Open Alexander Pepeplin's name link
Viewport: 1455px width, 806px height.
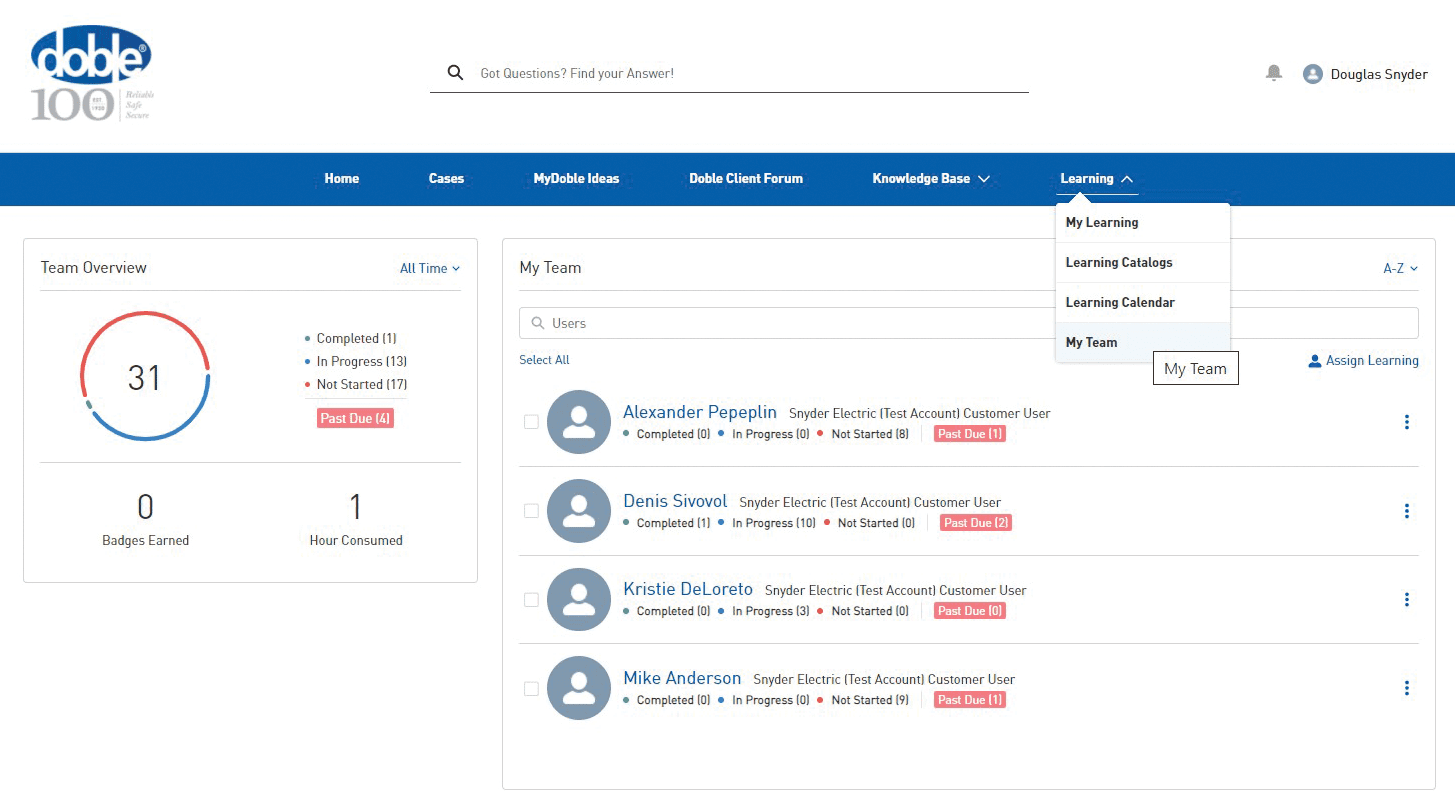[700, 412]
